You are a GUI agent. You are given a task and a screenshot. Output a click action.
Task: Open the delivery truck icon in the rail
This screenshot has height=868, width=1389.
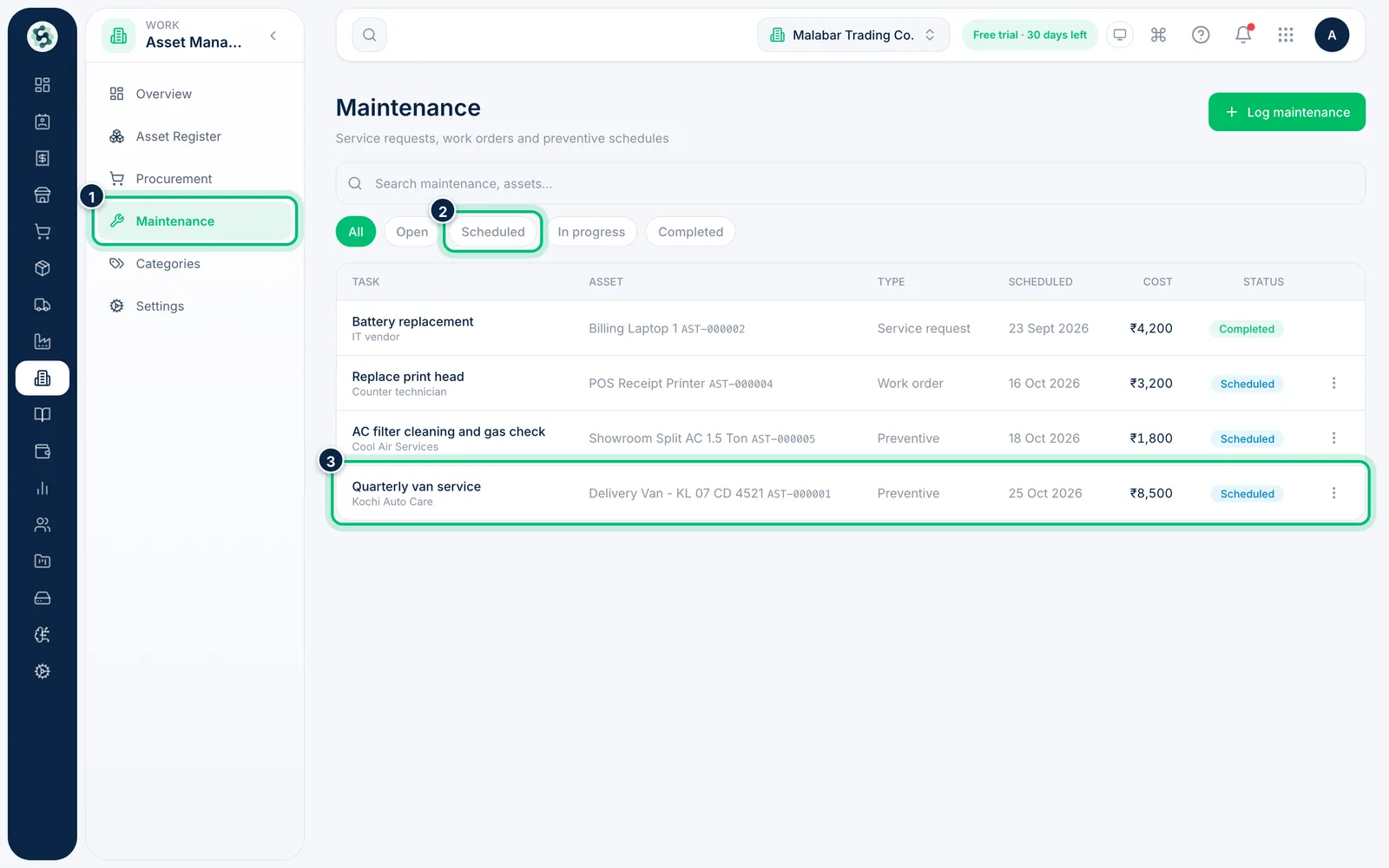point(42,305)
